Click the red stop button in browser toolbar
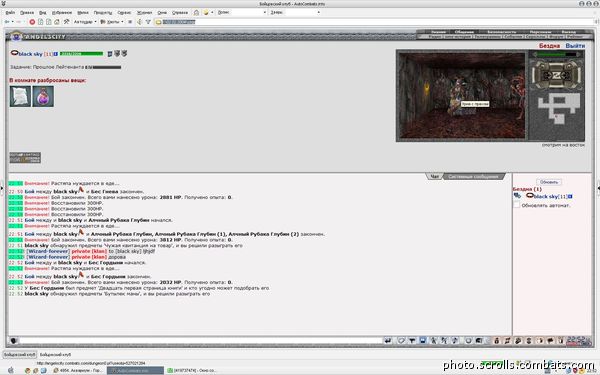The image size is (600, 375). pyautogui.click(x=32, y=22)
